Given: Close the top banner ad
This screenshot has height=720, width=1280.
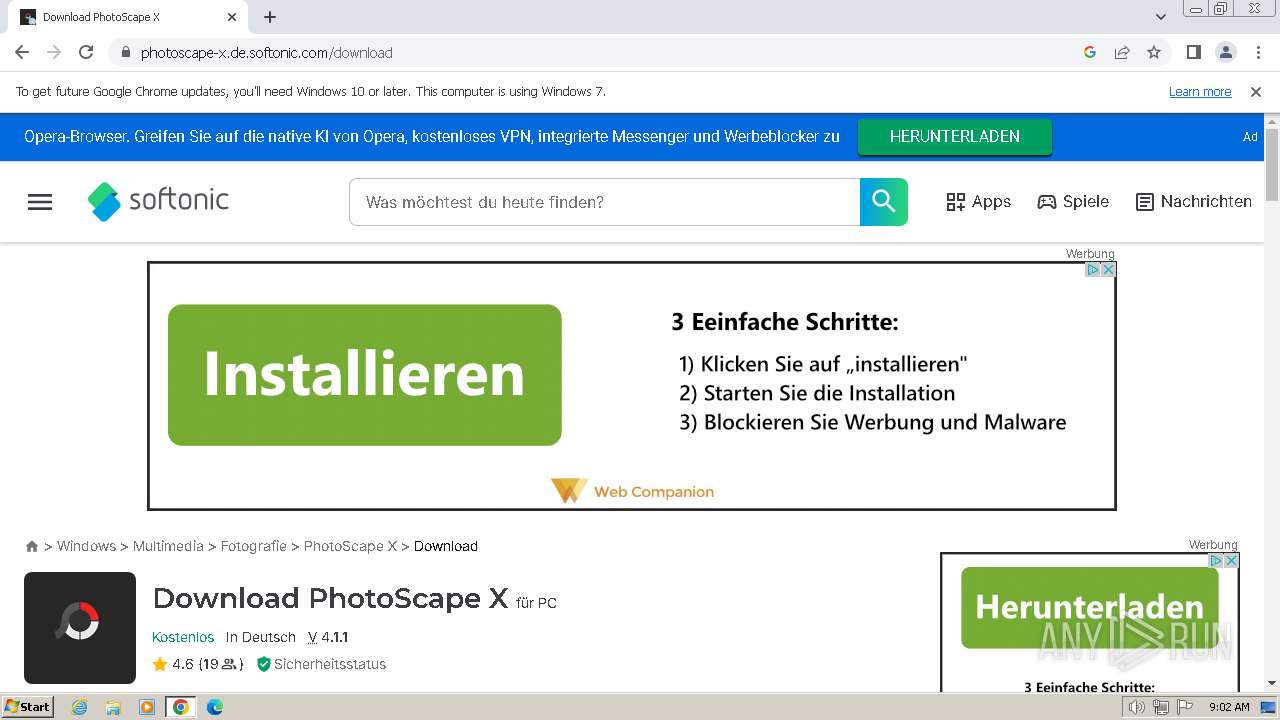Looking at the screenshot, I should 1108,270.
